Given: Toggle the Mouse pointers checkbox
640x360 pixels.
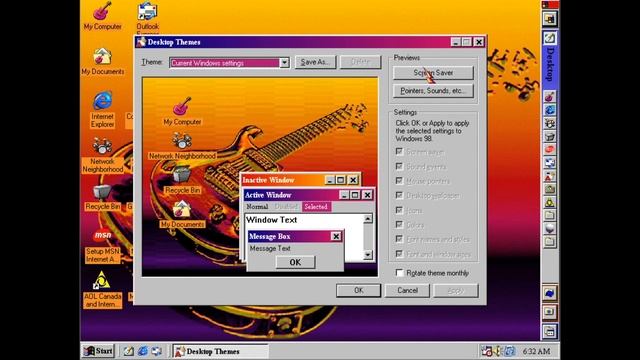Looking at the screenshot, I should pyautogui.click(x=399, y=181).
